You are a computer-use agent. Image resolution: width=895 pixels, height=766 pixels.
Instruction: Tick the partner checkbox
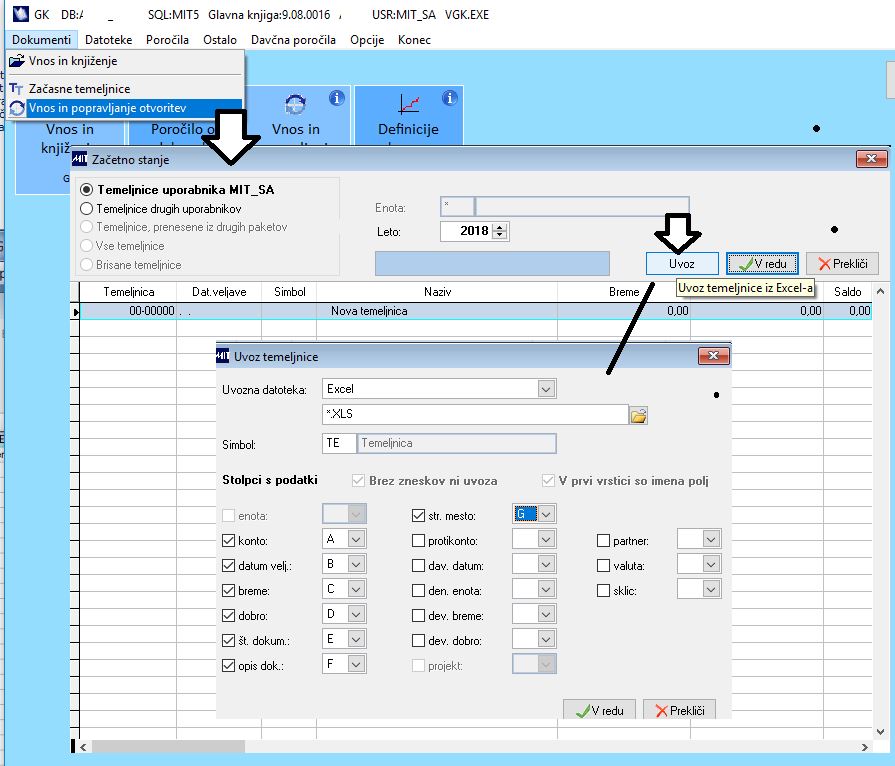coord(603,541)
